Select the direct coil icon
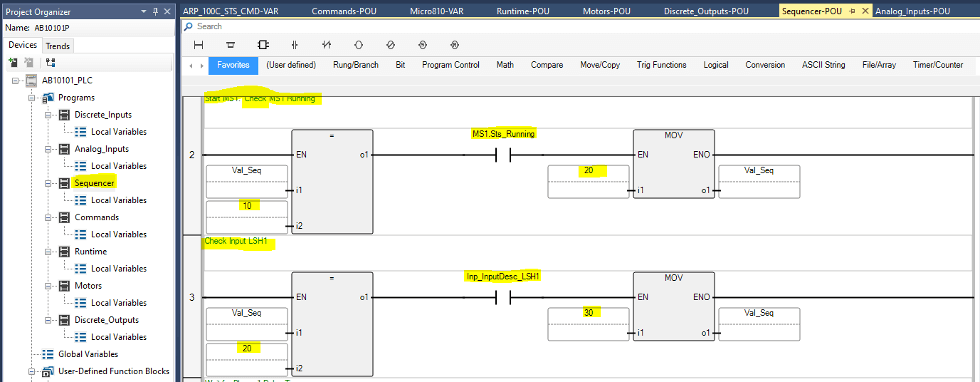980x382 pixels. coord(358,45)
